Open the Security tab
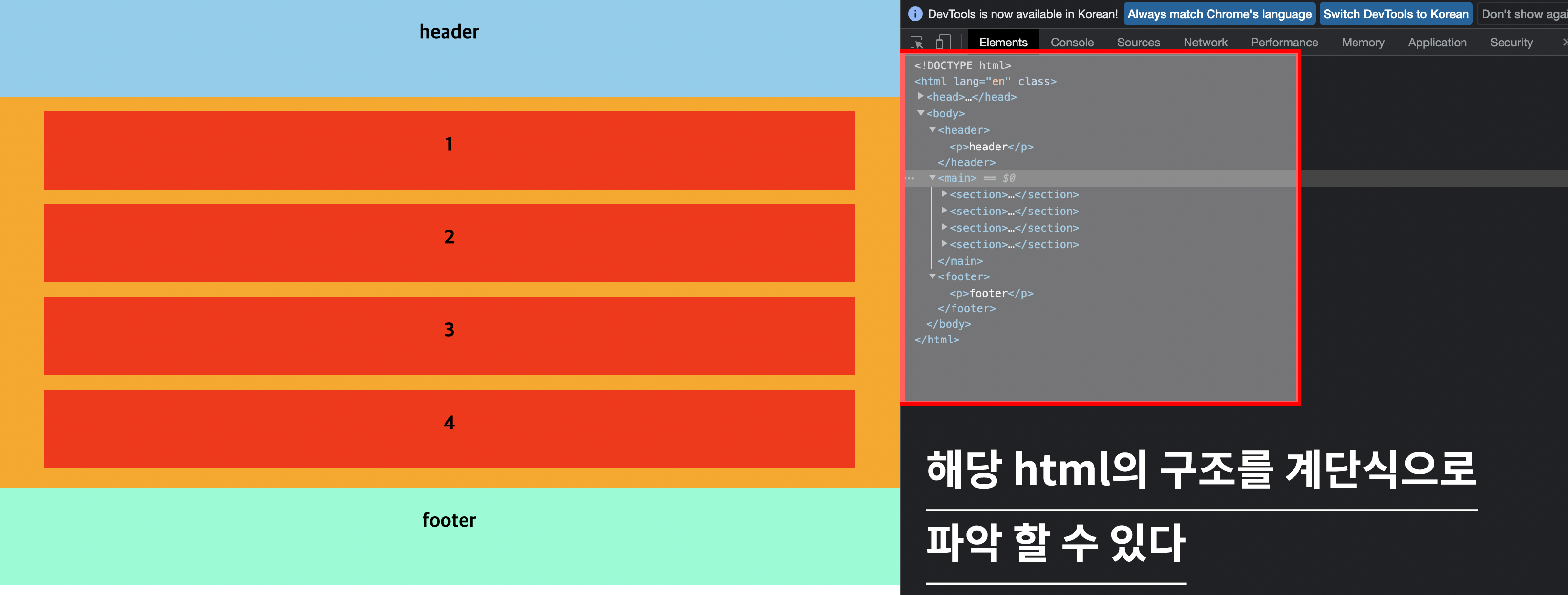Screen dimensions: 1568x595 [x=1511, y=42]
